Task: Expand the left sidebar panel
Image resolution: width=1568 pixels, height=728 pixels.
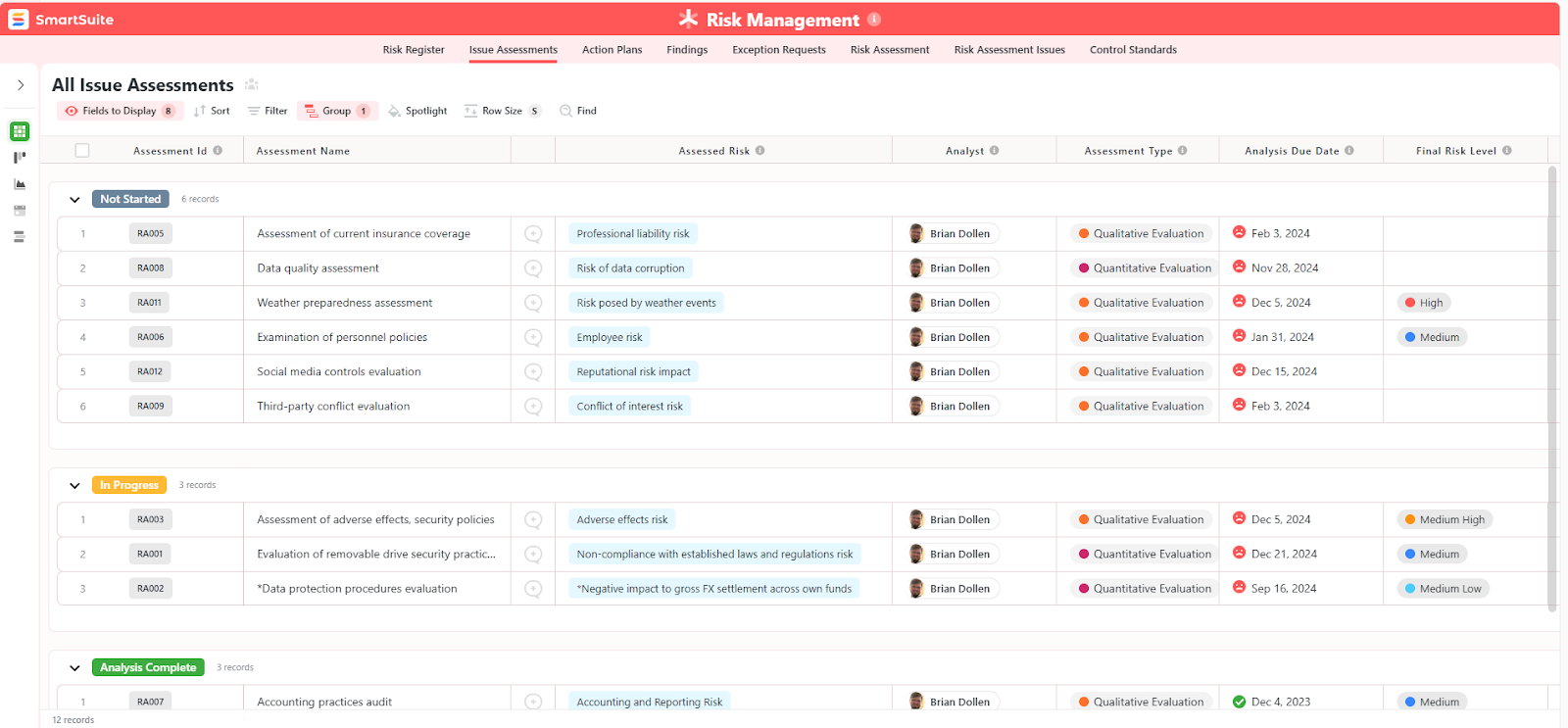Action: [21, 85]
